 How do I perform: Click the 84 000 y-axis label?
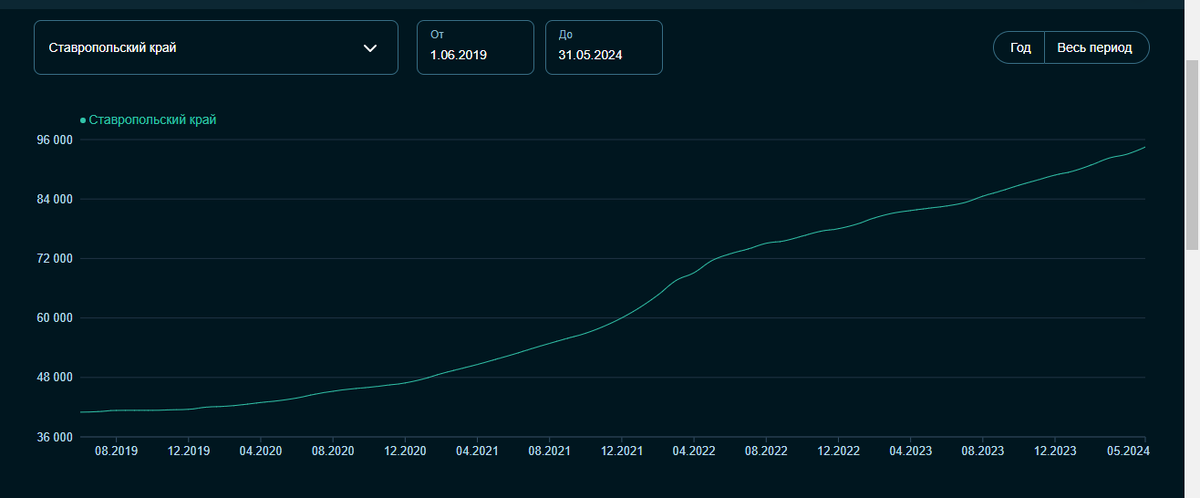tap(53, 199)
